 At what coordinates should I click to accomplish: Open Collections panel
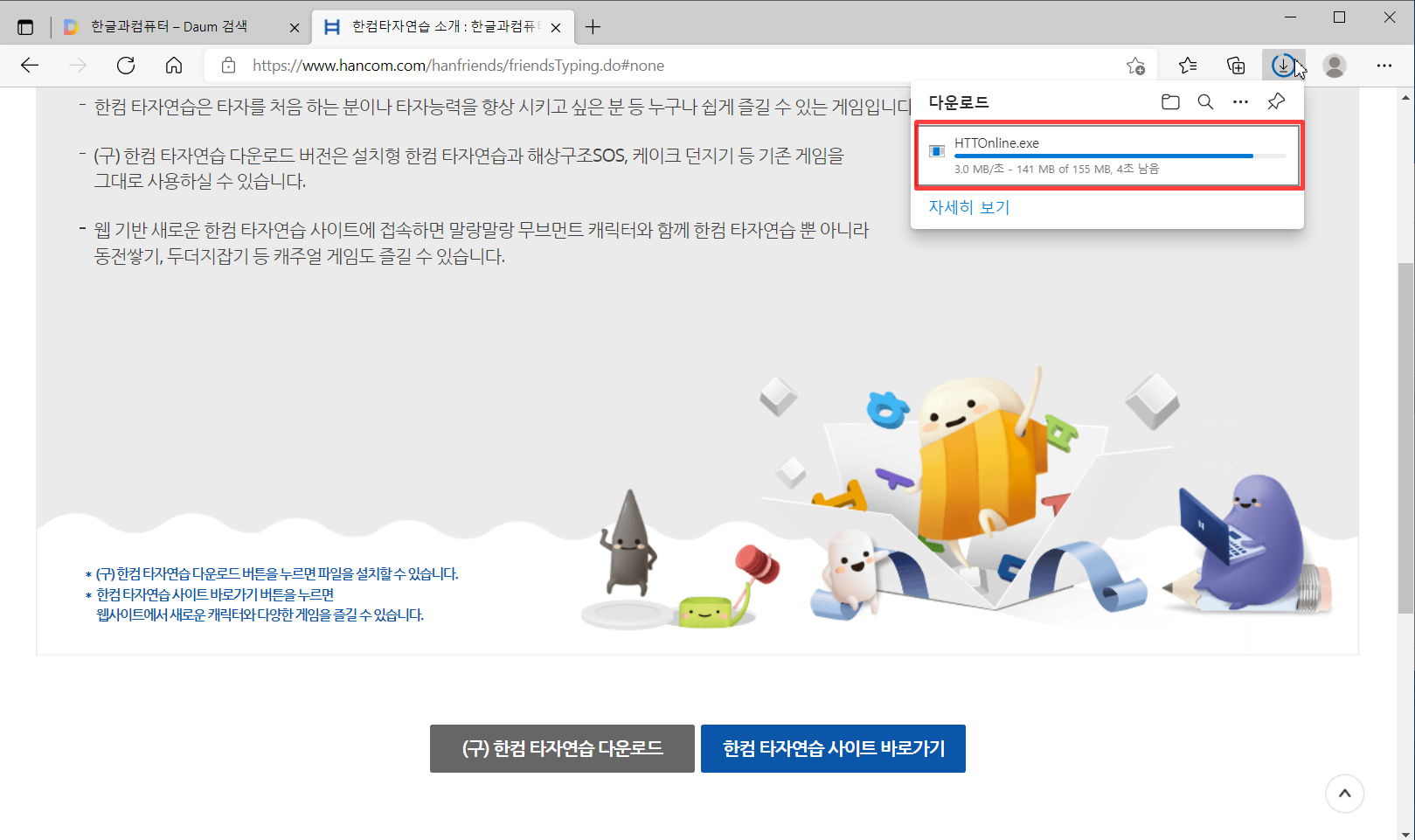click(1236, 66)
